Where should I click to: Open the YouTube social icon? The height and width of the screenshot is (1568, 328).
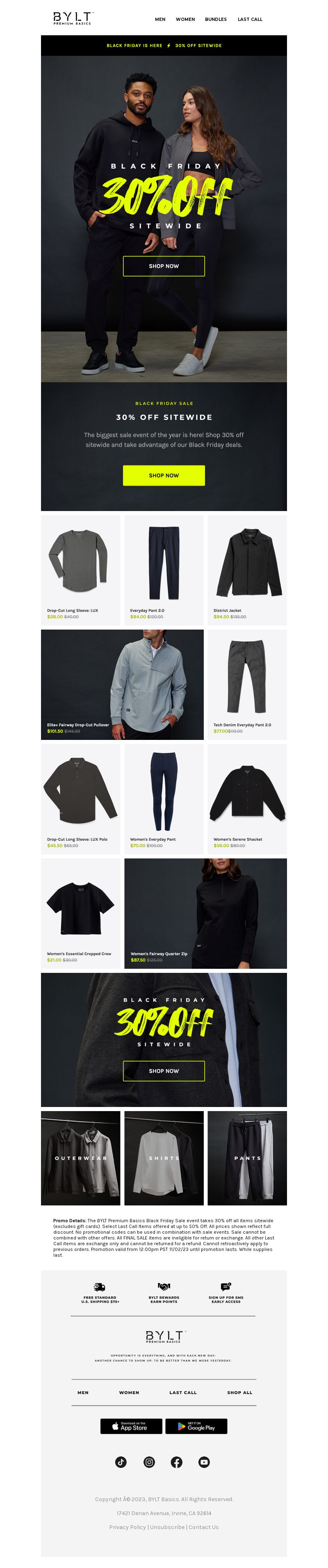205,1462
